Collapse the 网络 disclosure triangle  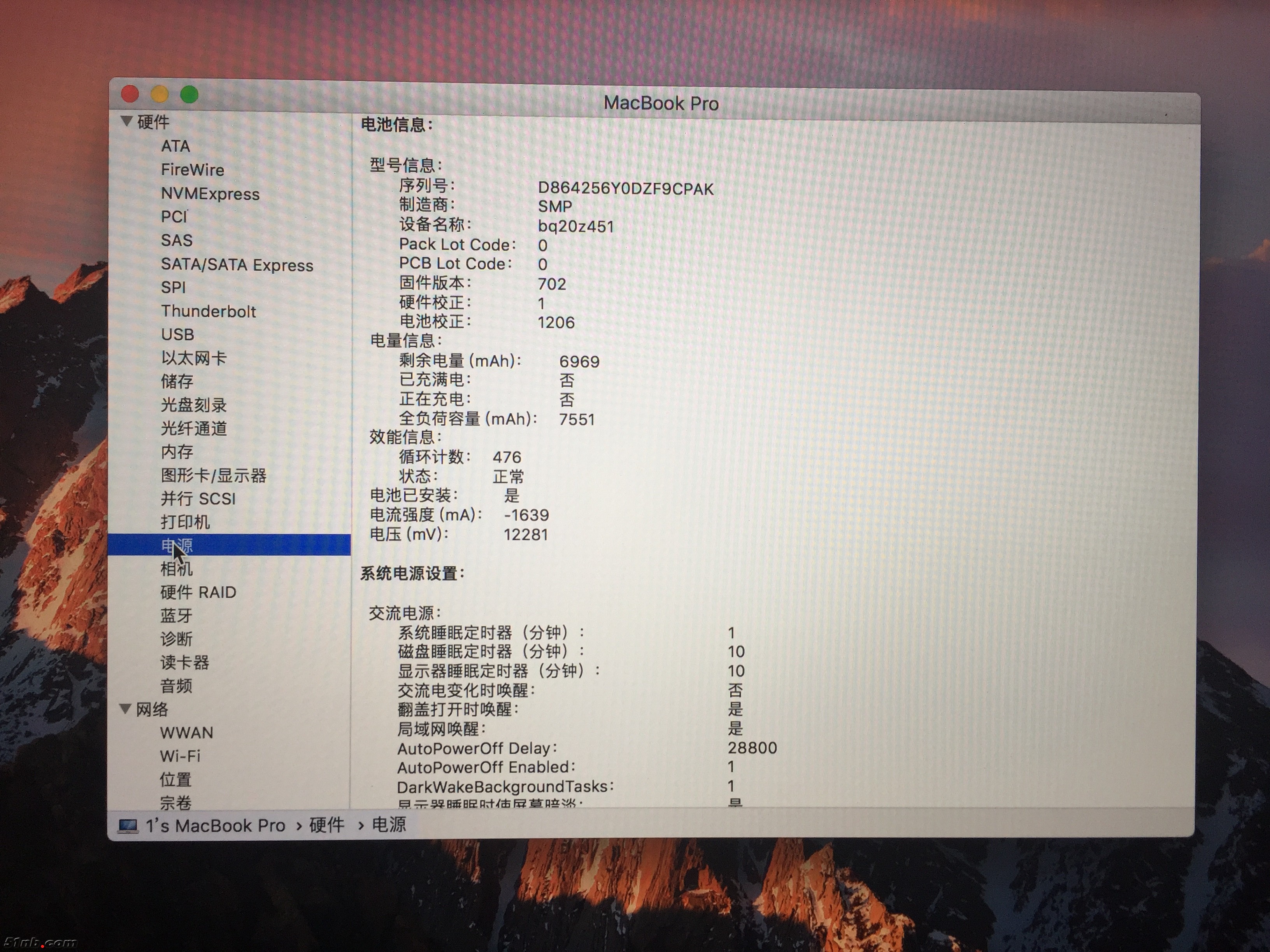[x=125, y=709]
